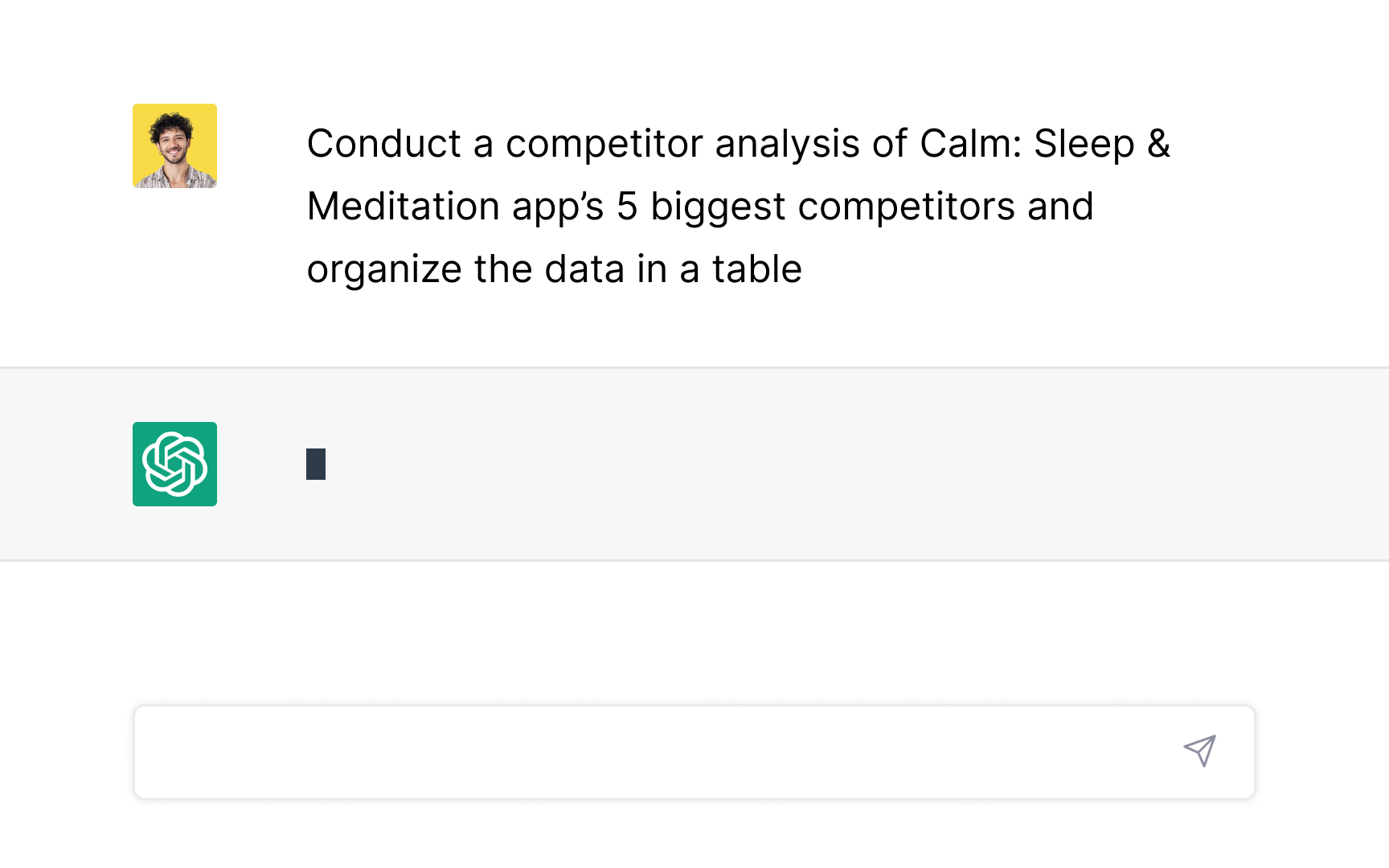Click the "Sleep &" text in the message
This screenshot has width=1389, height=868.
coord(1101,144)
